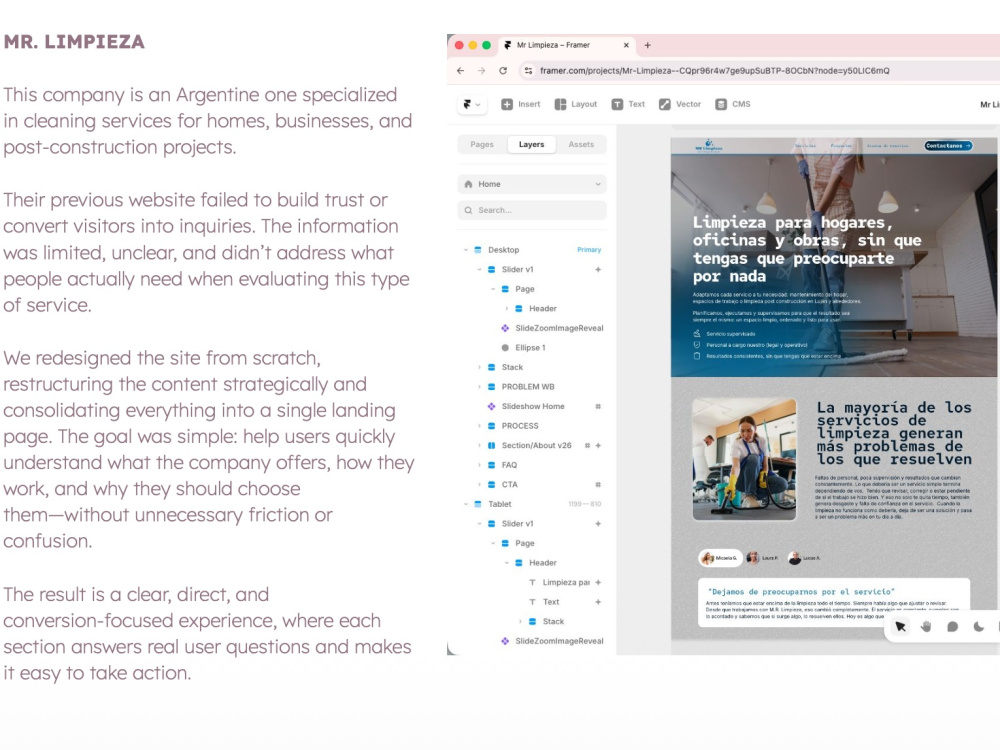Select the Limpieza par text layer
The height and width of the screenshot is (750, 1000).
click(566, 582)
